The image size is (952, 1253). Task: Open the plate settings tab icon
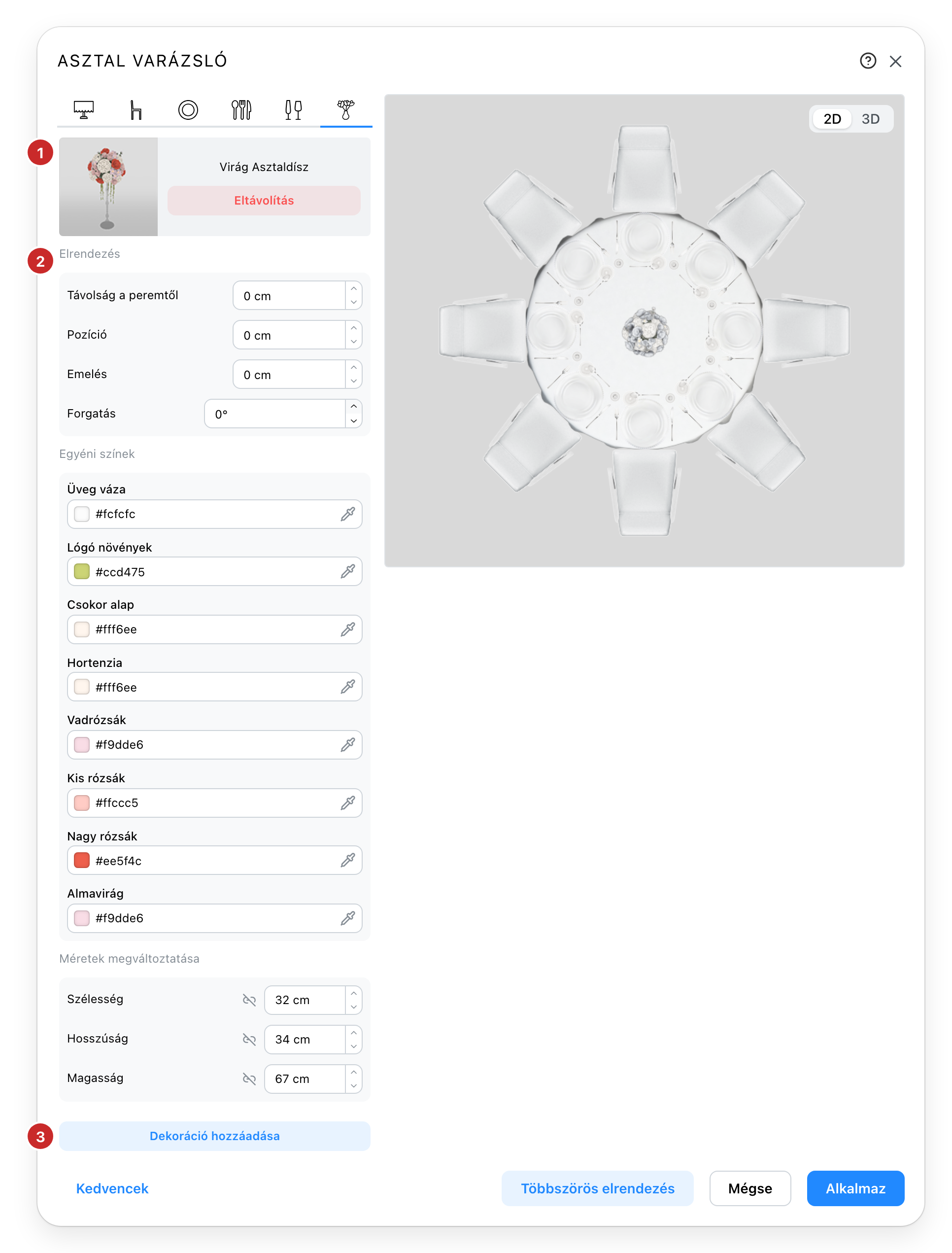click(188, 109)
